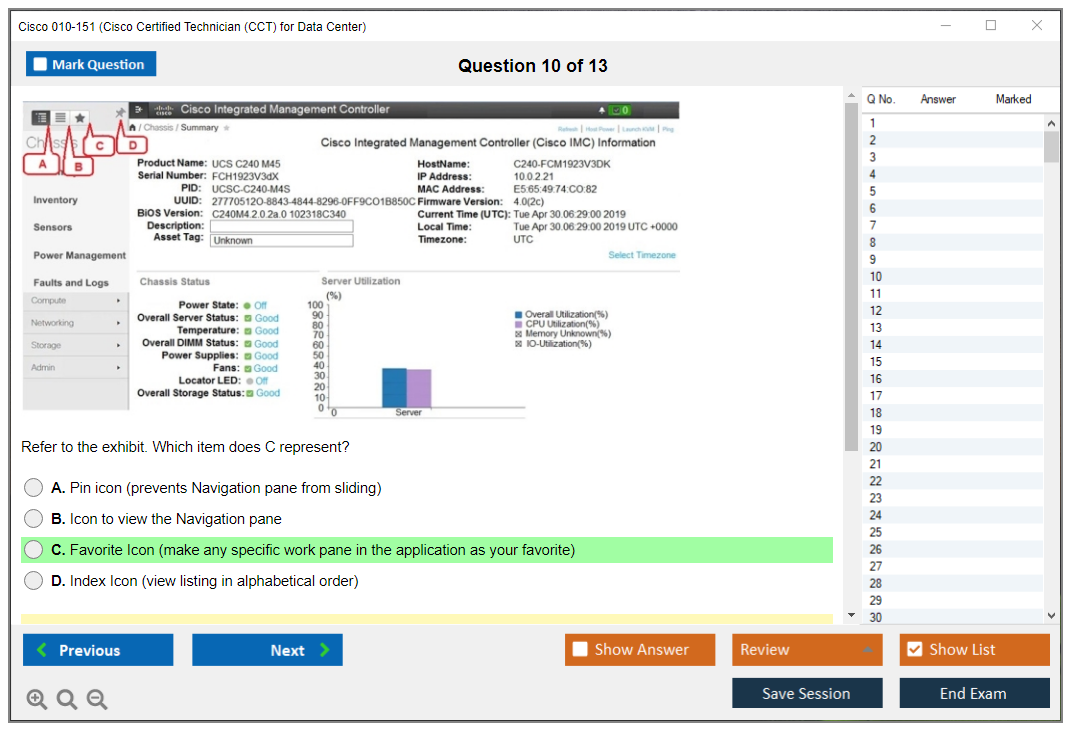This screenshot has width=1075, height=735.
Task: Enable the Show Answer checkbox
Action: click(580, 650)
